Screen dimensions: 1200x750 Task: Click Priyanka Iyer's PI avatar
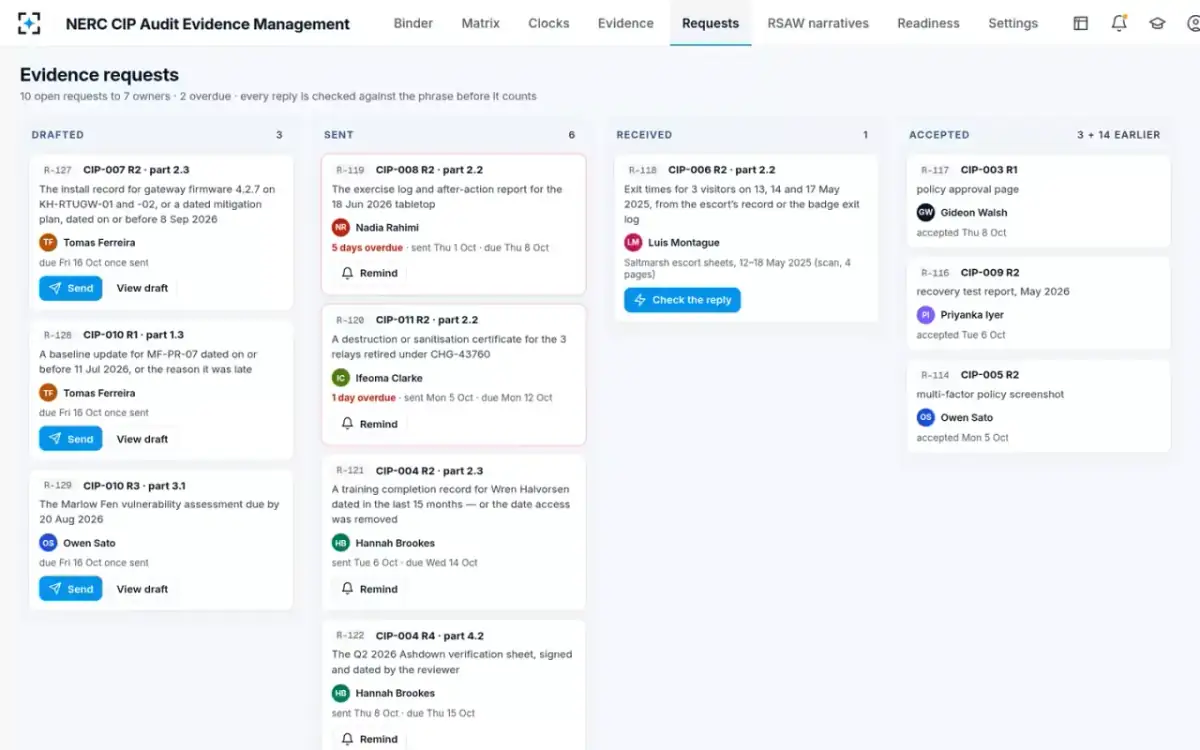click(926, 315)
